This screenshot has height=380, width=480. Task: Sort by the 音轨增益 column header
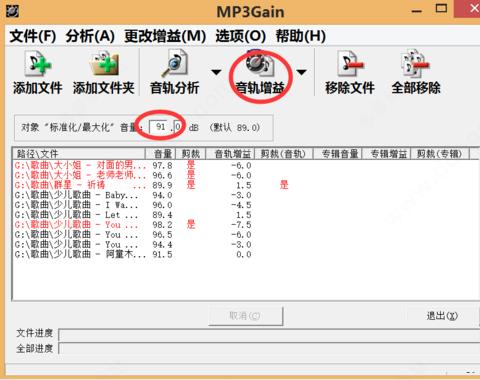[230, 154]
